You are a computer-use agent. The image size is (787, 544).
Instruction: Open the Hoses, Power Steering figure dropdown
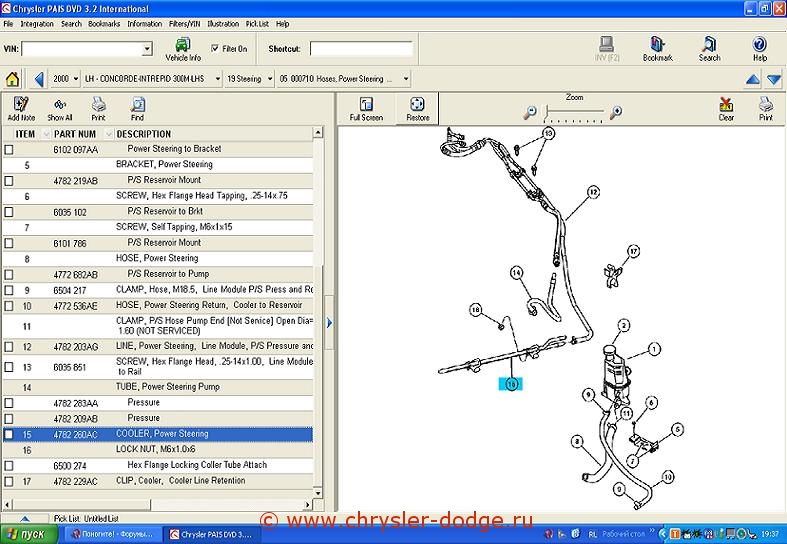(406, 79)
